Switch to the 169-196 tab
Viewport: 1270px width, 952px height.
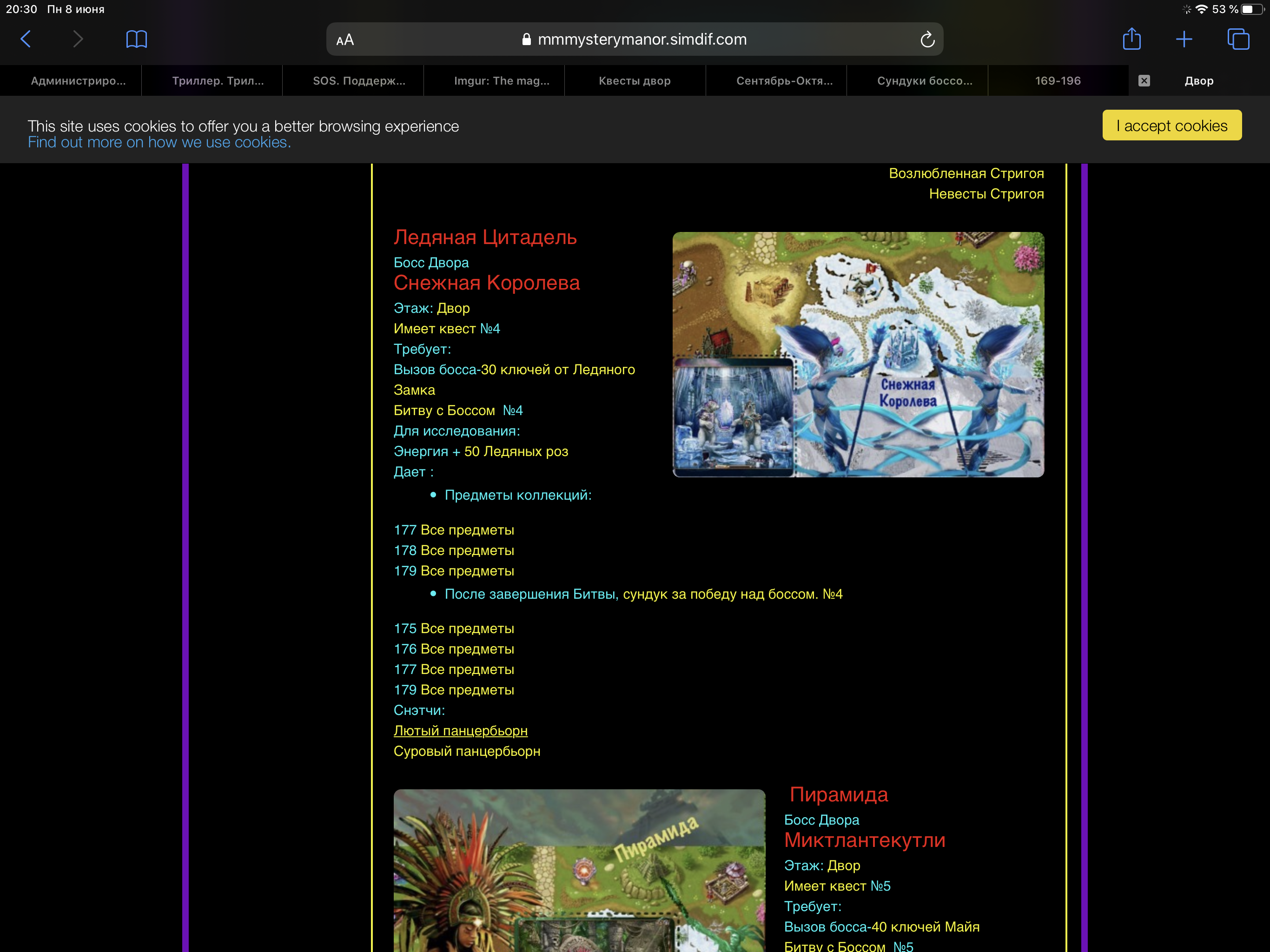[x=1058, y=81]
